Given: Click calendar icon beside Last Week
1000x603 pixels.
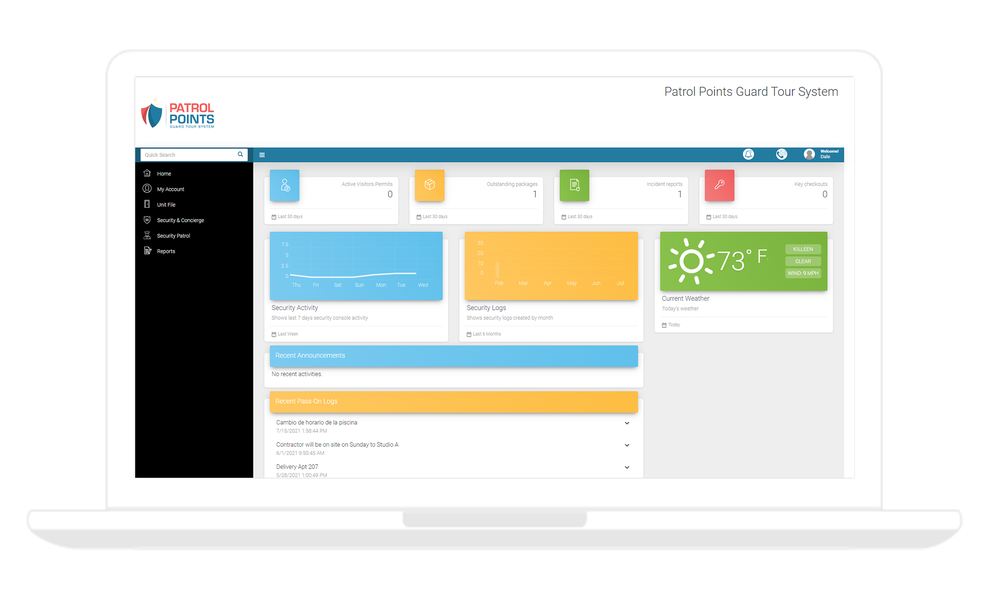Looking at the screenshot, I should pos(274,334).
